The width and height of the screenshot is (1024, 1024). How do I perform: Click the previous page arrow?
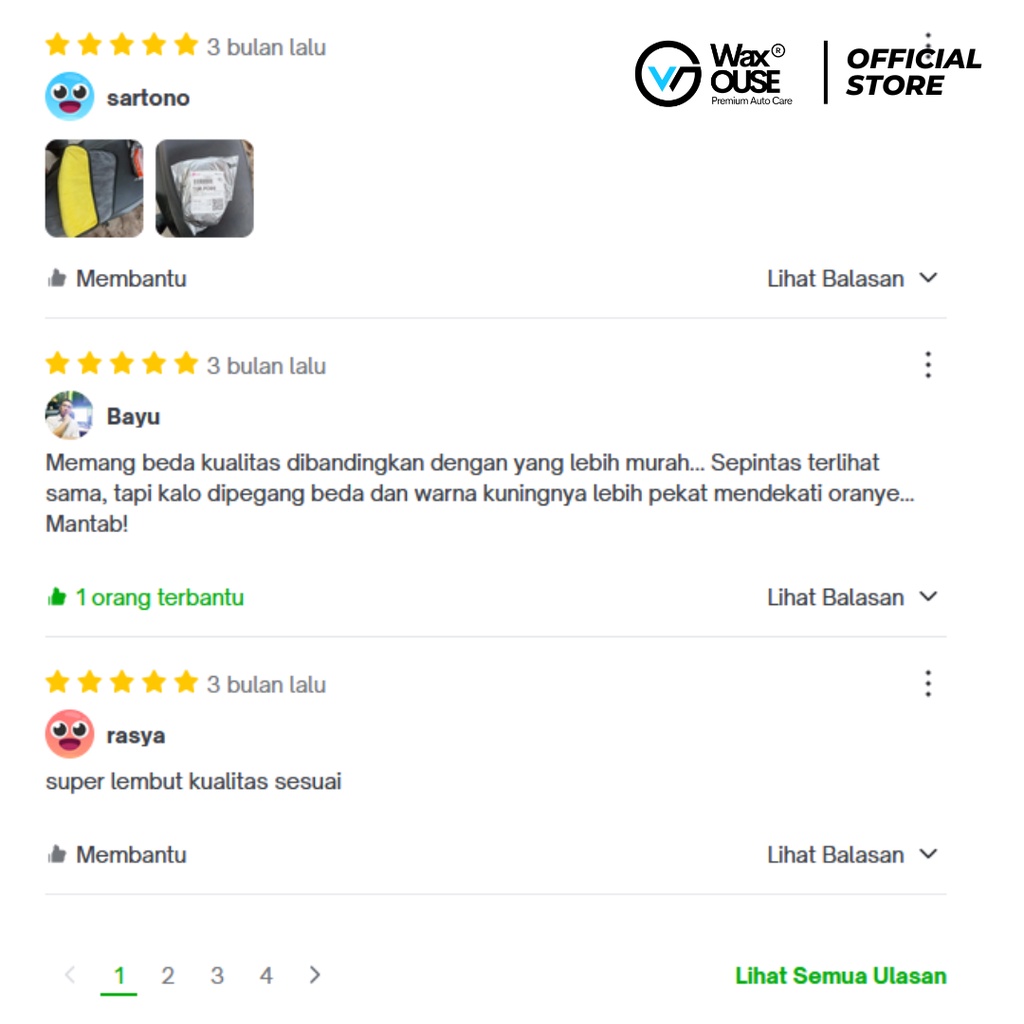point(70,974)
